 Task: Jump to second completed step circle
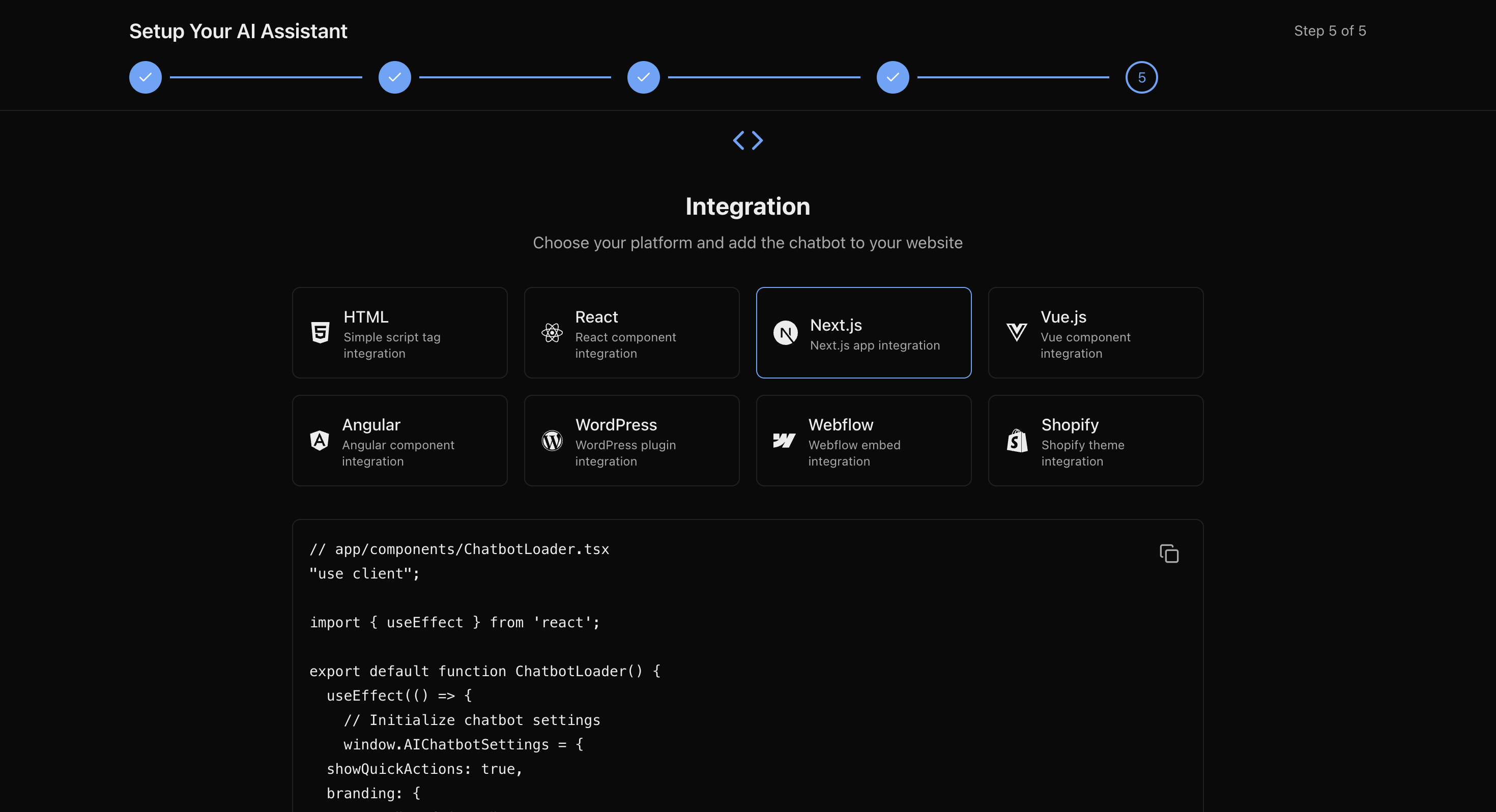(x=394, y=77)
